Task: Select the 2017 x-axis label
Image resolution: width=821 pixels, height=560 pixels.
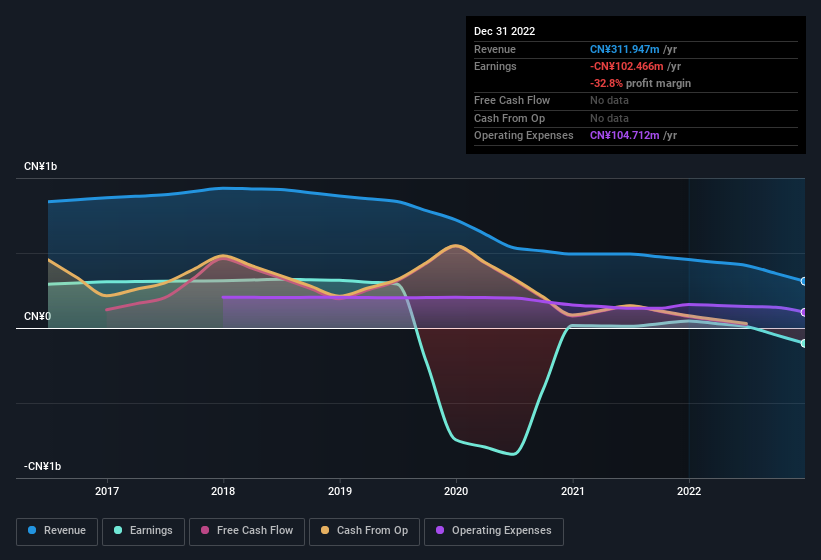Action: (x=107, y=491)
